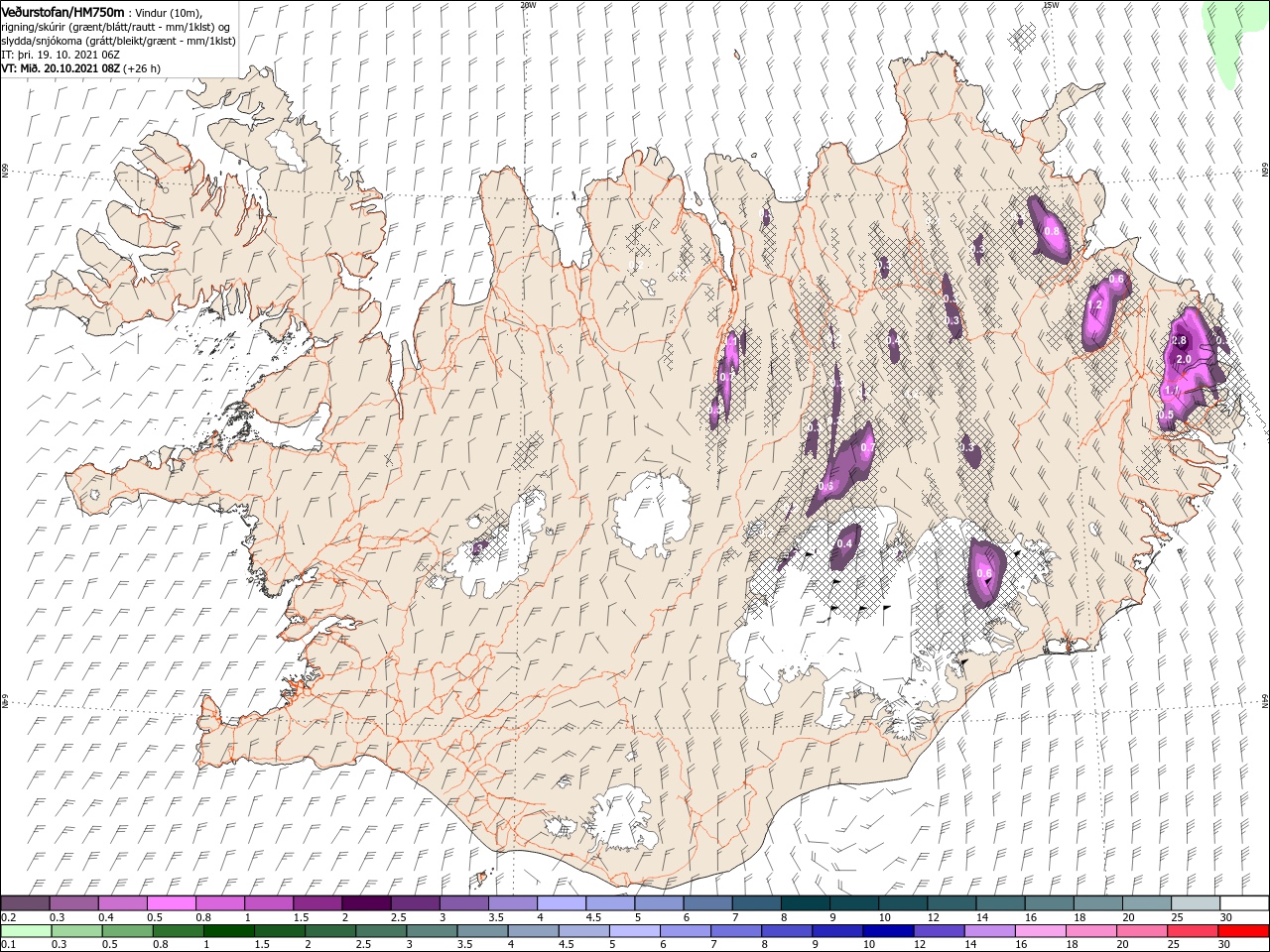The image size is (1270, 952).
Task: Click the '(+26 h)' forecast offset text
Action: (142, 68)
